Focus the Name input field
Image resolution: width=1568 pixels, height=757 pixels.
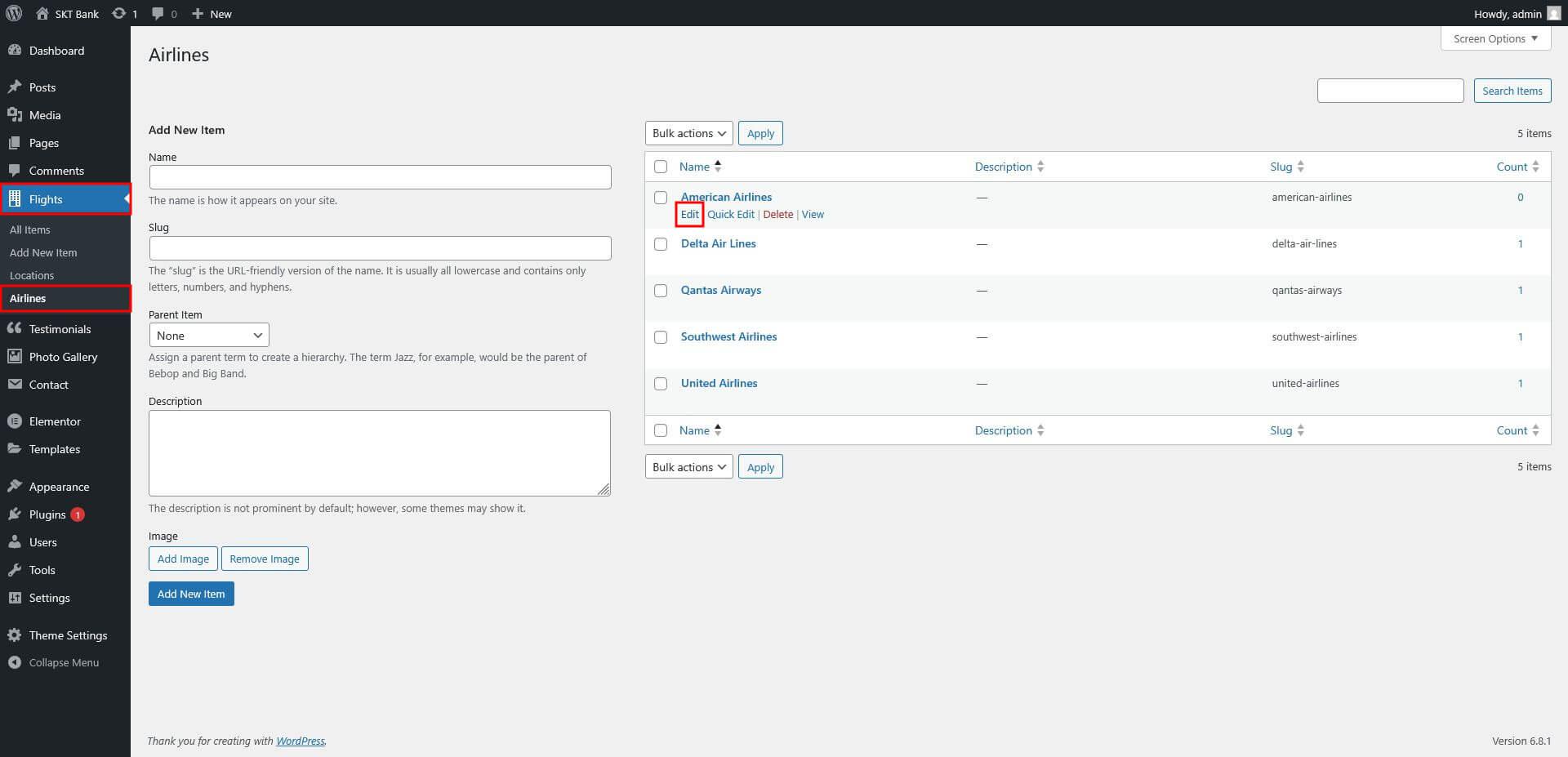(380, 177)
